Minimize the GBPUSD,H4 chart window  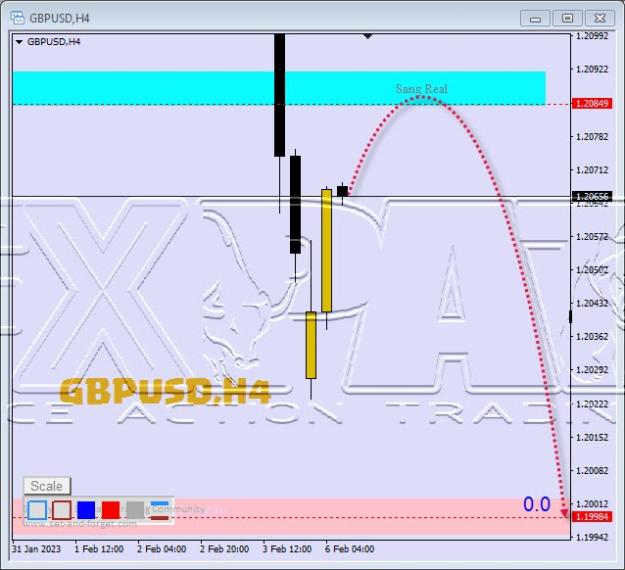535,18
